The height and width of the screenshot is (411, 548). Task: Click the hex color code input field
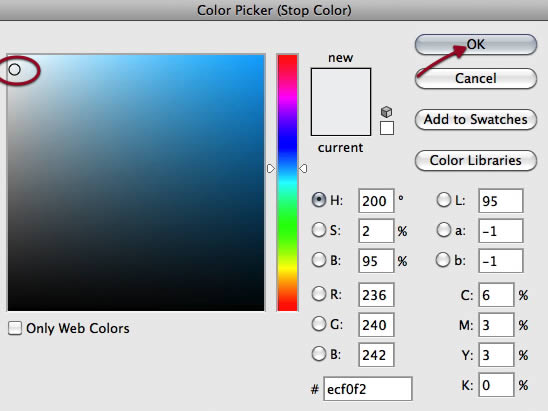click(x=368, y=389)
